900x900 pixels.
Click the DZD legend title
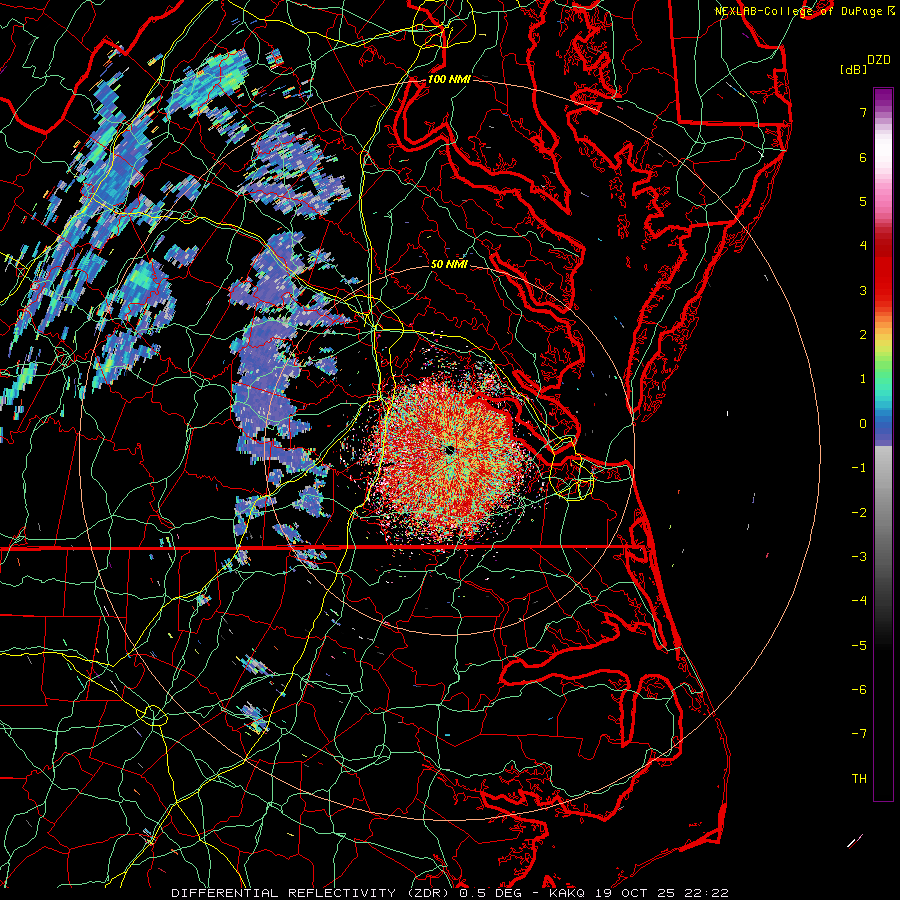tap(878, 60)
